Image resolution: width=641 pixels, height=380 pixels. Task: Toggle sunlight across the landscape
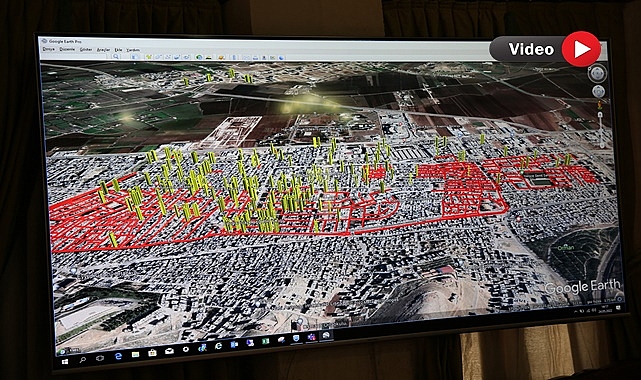pyautogui.click(x=208, y=57)
